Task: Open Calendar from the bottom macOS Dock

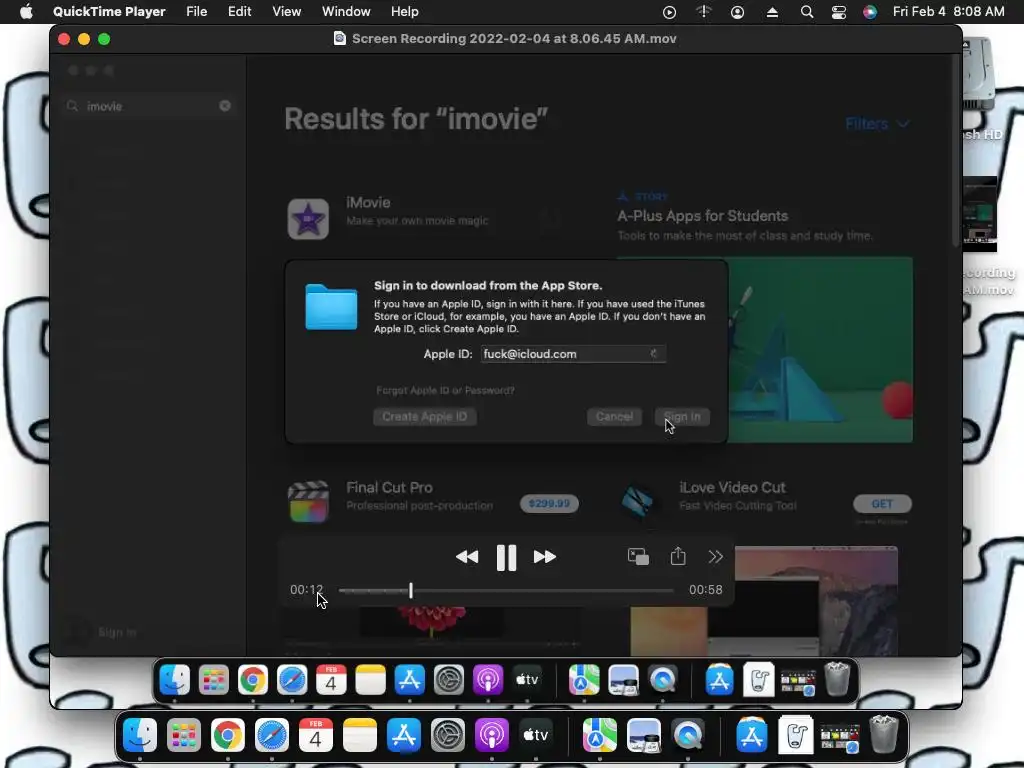Action: tap(315, 735)
